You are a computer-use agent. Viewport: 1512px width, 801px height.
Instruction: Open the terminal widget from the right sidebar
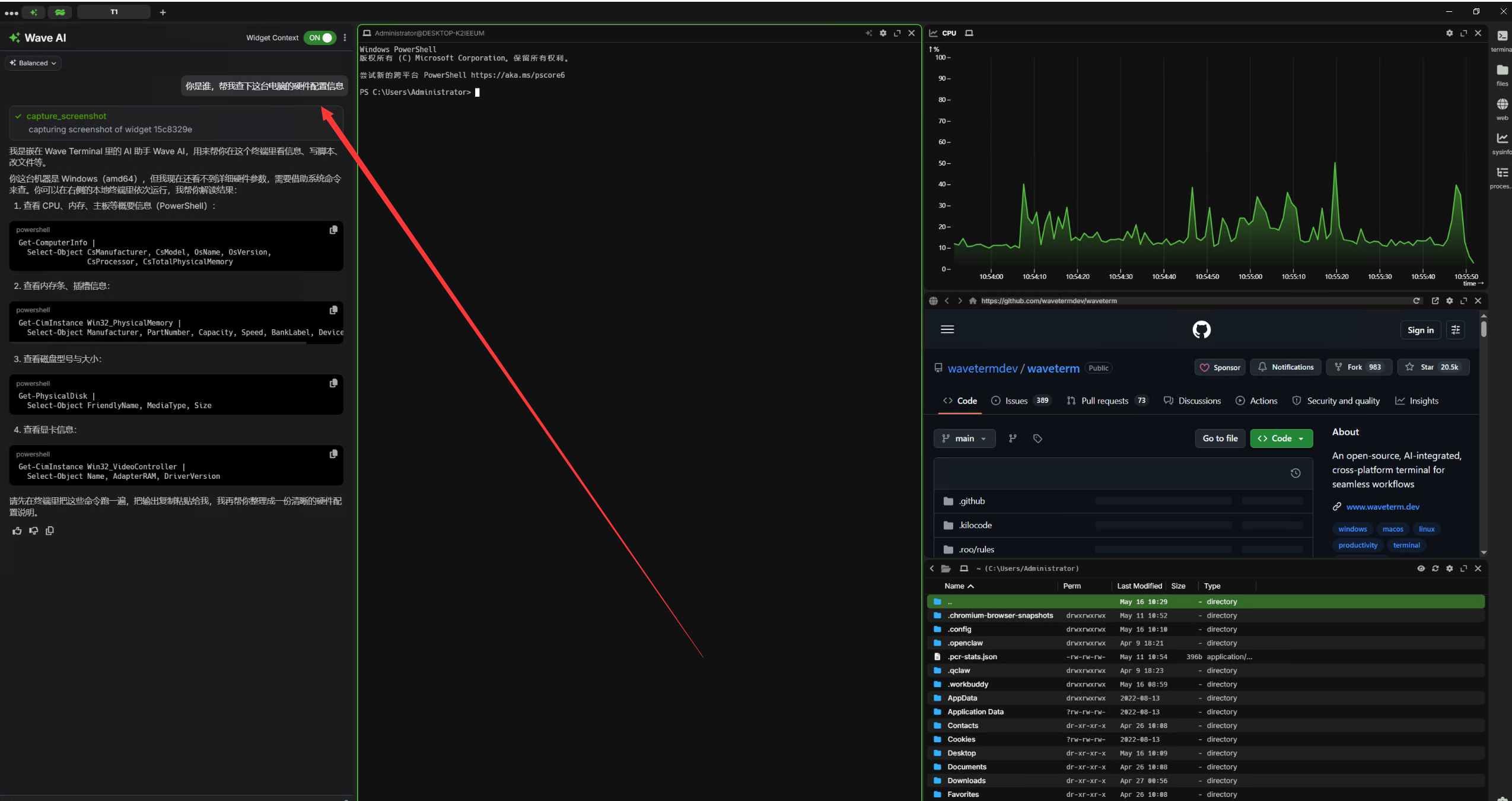(x=1502, y=40)
